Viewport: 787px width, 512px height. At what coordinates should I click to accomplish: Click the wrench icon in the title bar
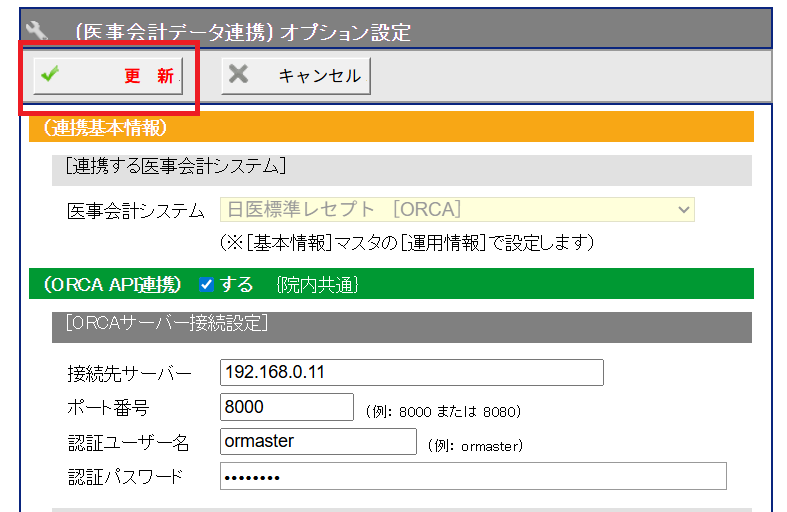pos(36,28)
